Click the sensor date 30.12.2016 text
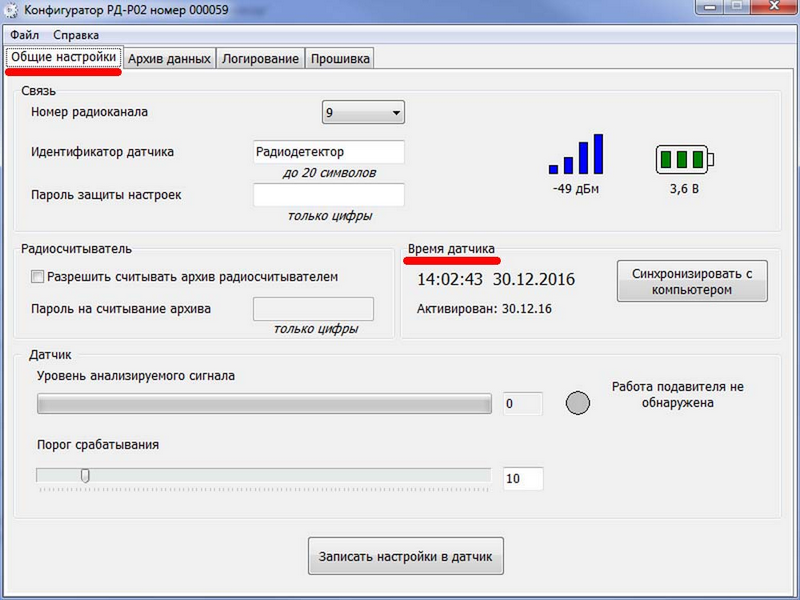This screenshot has height=600, width=800. point(534,279)
